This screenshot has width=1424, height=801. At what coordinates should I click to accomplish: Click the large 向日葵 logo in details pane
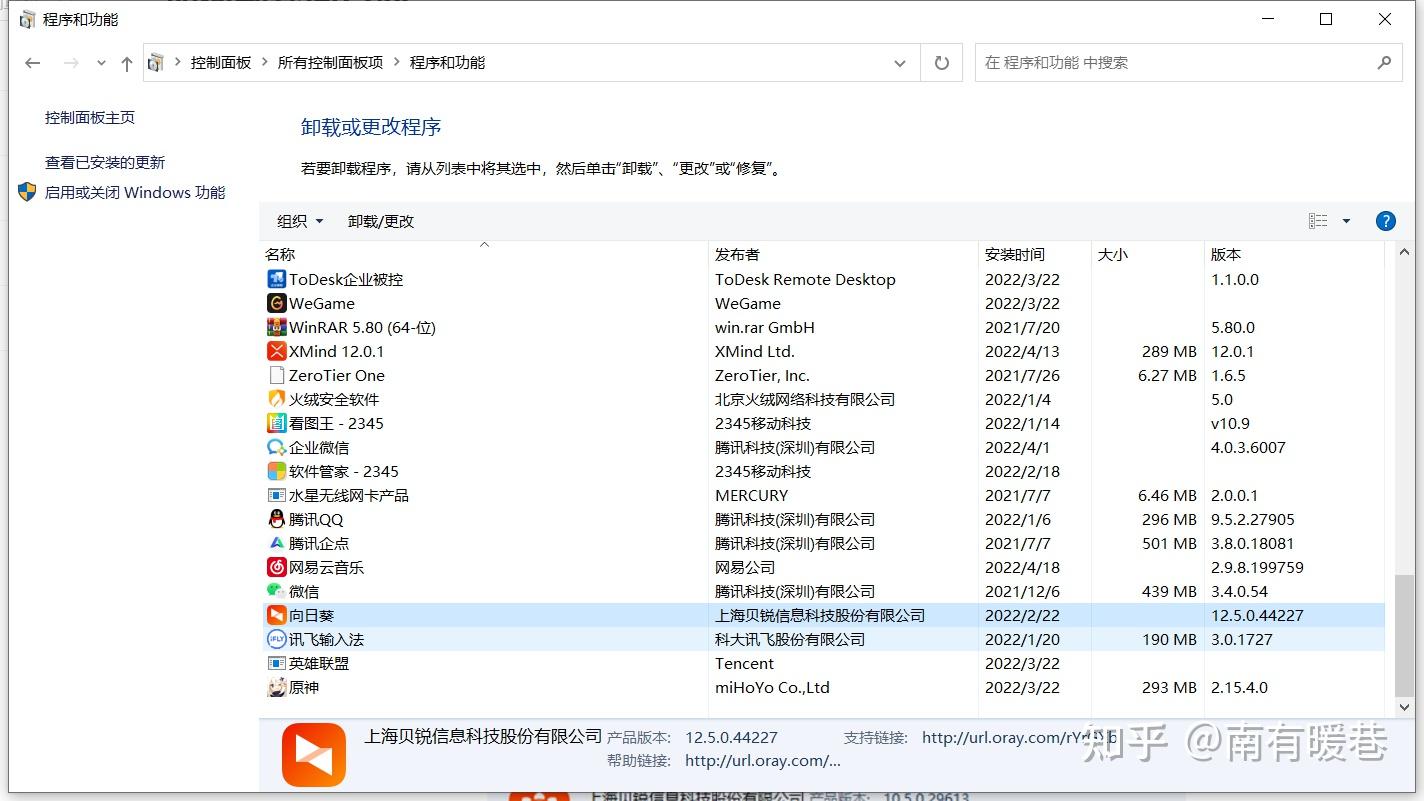314,755
